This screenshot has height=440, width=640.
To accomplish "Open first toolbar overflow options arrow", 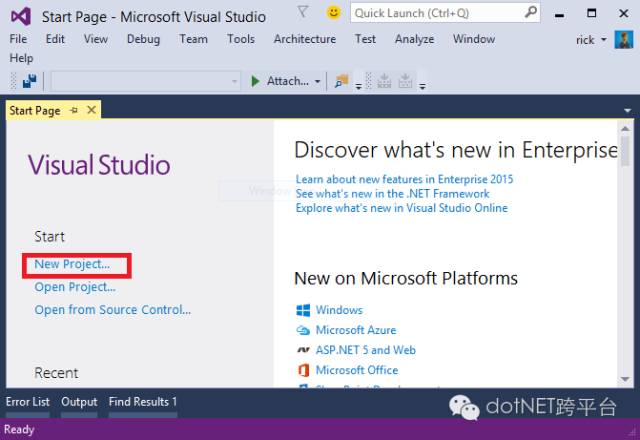I will pos(358,86).
